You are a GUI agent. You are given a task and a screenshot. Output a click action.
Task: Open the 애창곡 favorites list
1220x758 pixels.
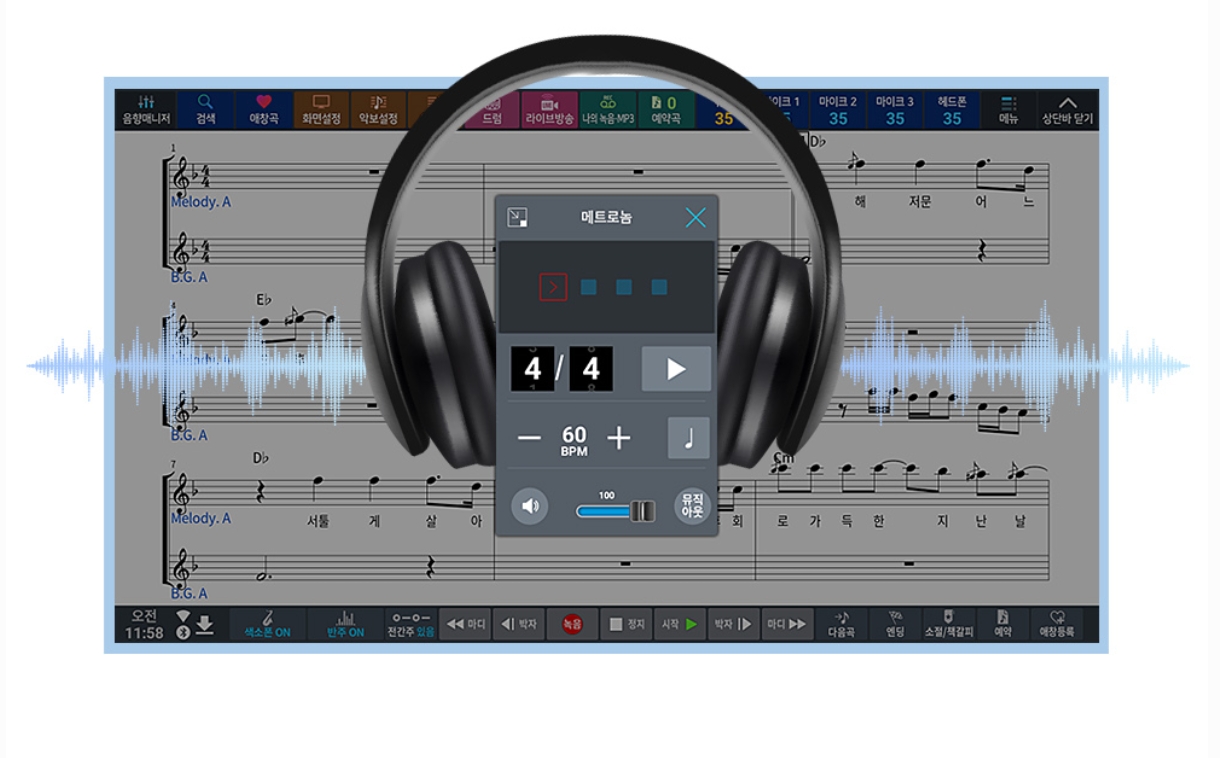[x=264, y=110]
